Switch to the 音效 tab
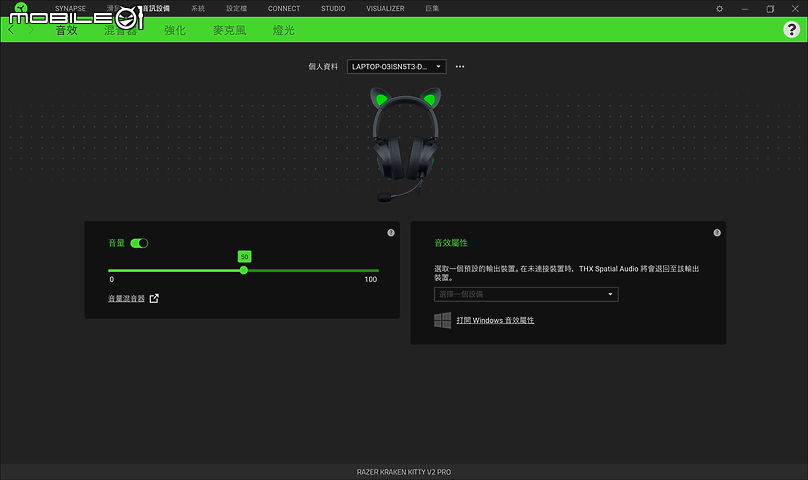This screenshot has height=480, width=808. [x=66, y=30]
